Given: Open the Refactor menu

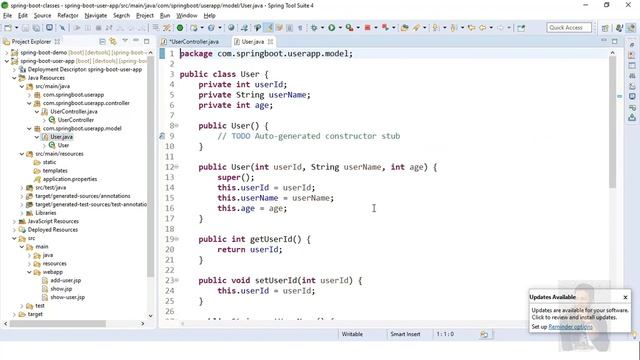Looking at the screenshot, I should tap(68, 16).
